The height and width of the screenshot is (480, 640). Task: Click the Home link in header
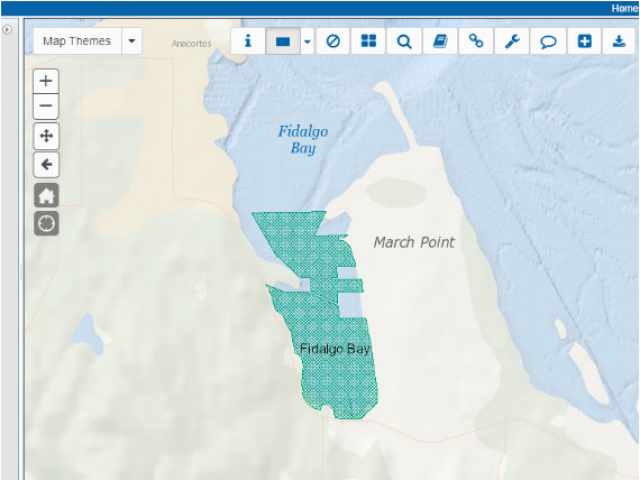(x=625, y=8)
